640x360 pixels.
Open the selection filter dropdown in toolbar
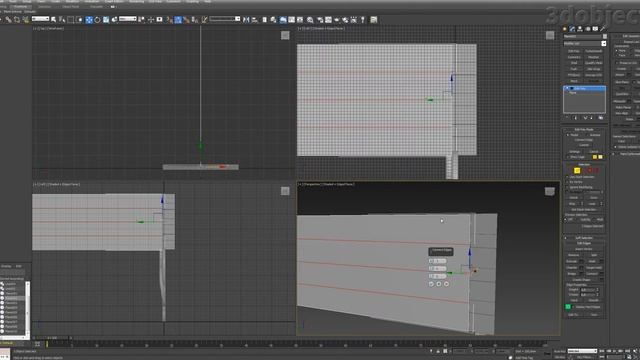(40, 19)
